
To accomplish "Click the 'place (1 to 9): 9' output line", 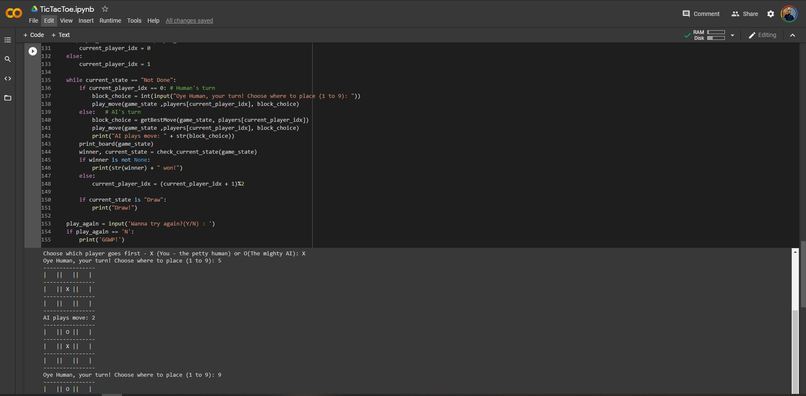I will tap(132, 375).
